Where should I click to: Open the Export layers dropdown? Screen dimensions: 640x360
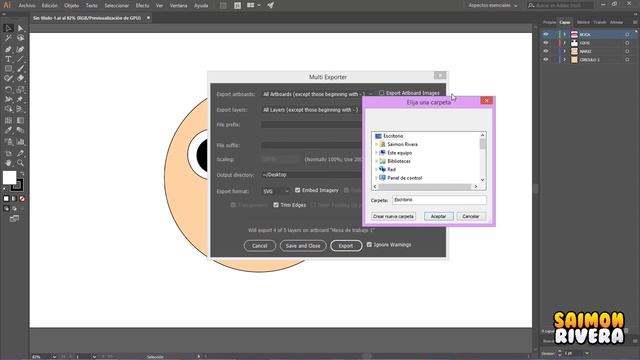[x=311, y=110]
